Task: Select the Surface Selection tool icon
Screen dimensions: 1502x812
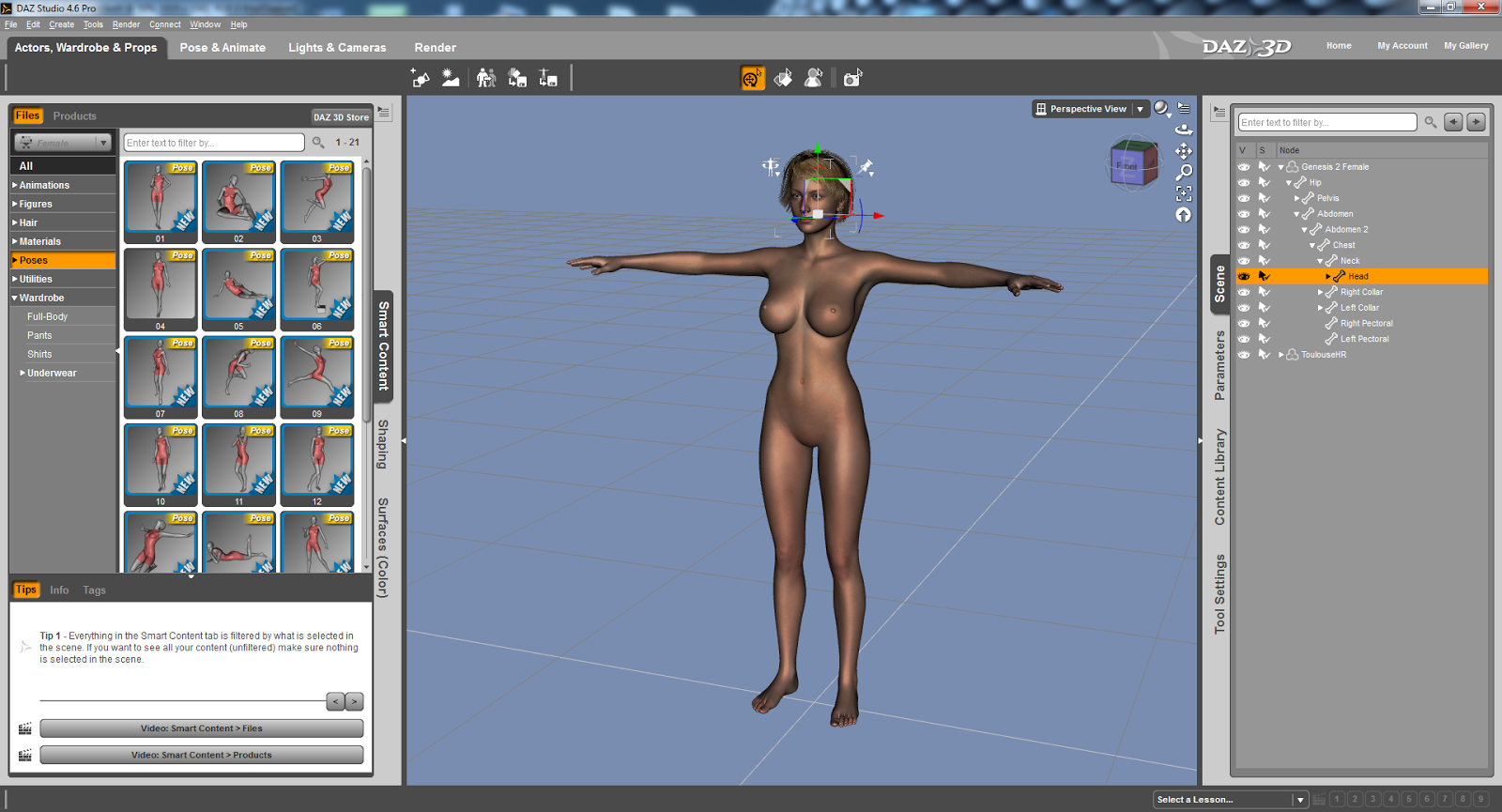Action: tap(783, 78)
